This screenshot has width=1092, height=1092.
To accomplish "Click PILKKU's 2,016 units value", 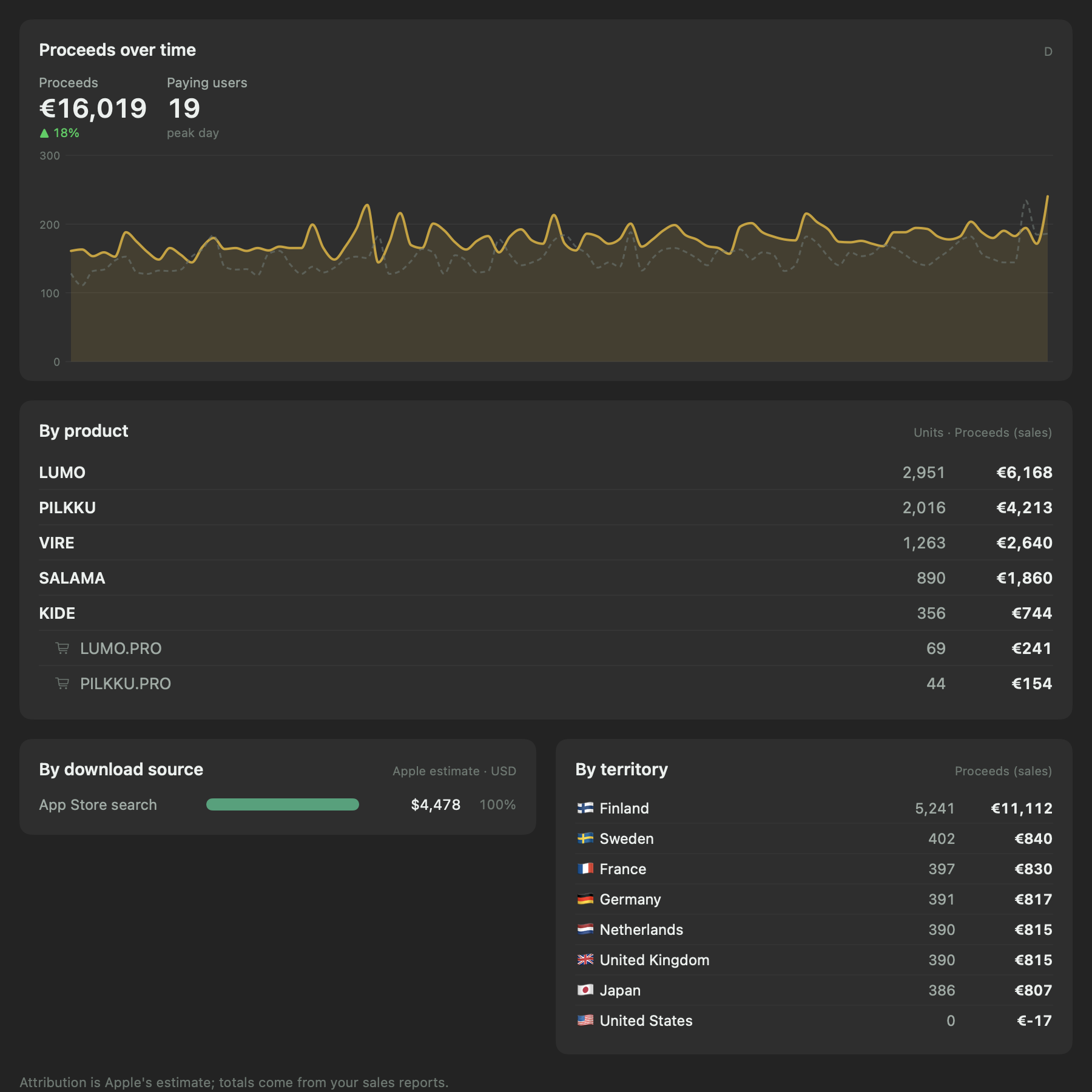I will 924,508.
